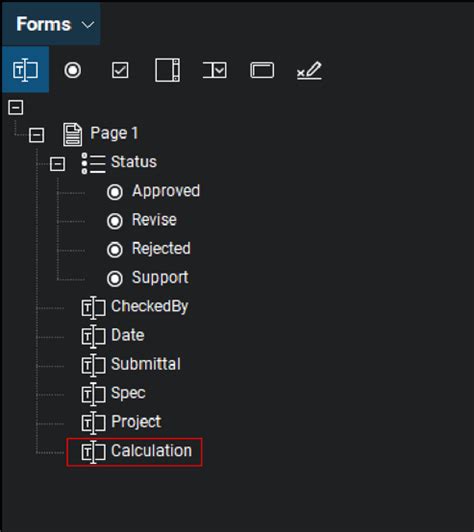Select the CheckedBy text field item

[134, 307]
